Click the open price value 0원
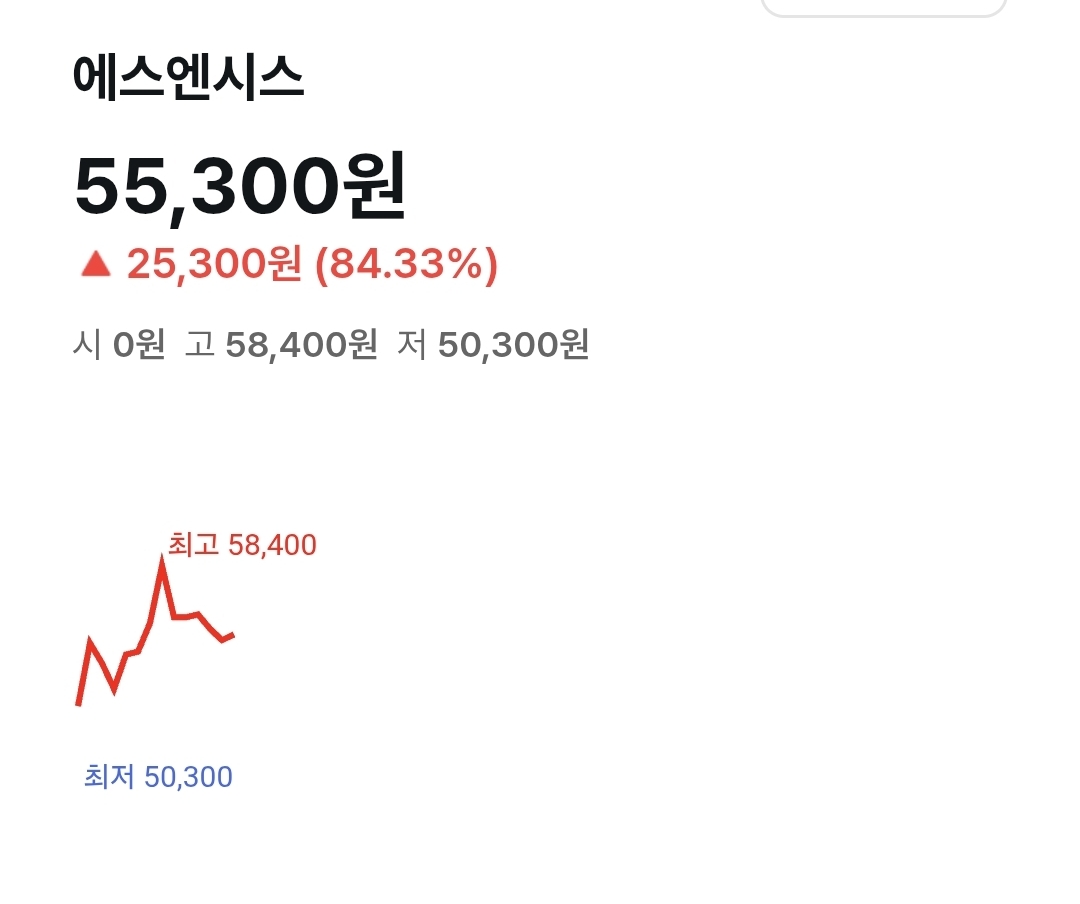The image size is (1080, 904). click(139, 345)
